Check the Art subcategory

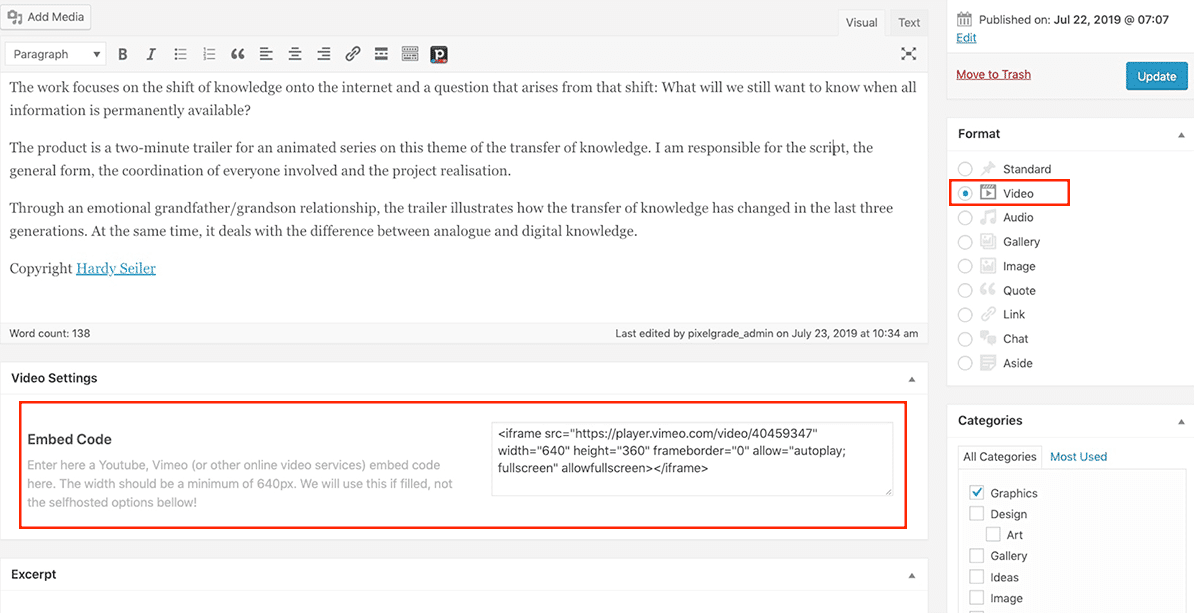tap(992, 535)
